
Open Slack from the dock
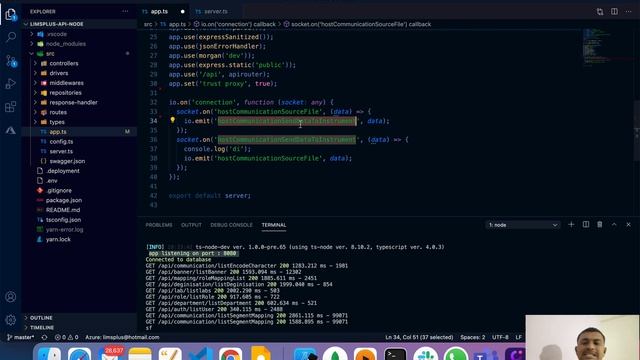[425, 354]
